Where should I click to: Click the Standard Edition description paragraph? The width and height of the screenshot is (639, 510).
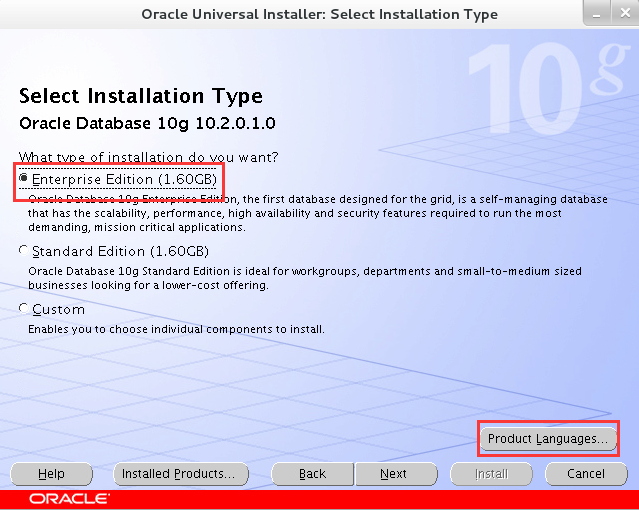coord(305,278)
